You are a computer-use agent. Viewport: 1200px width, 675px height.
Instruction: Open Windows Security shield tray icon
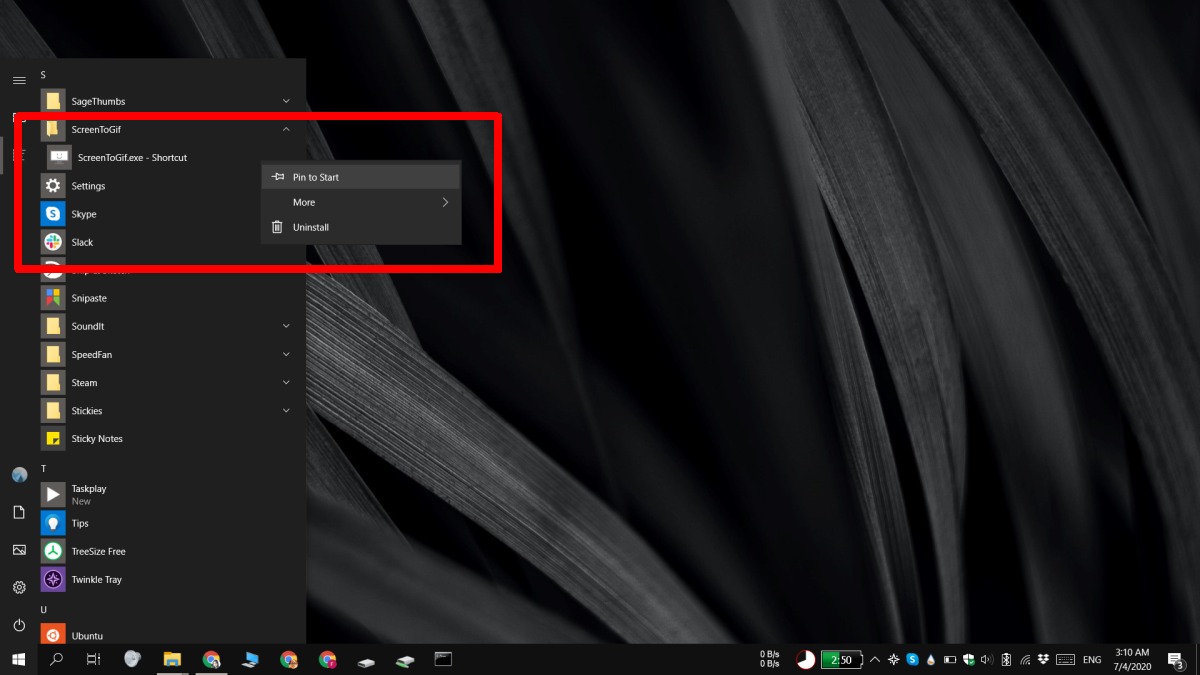pos(968,659)
